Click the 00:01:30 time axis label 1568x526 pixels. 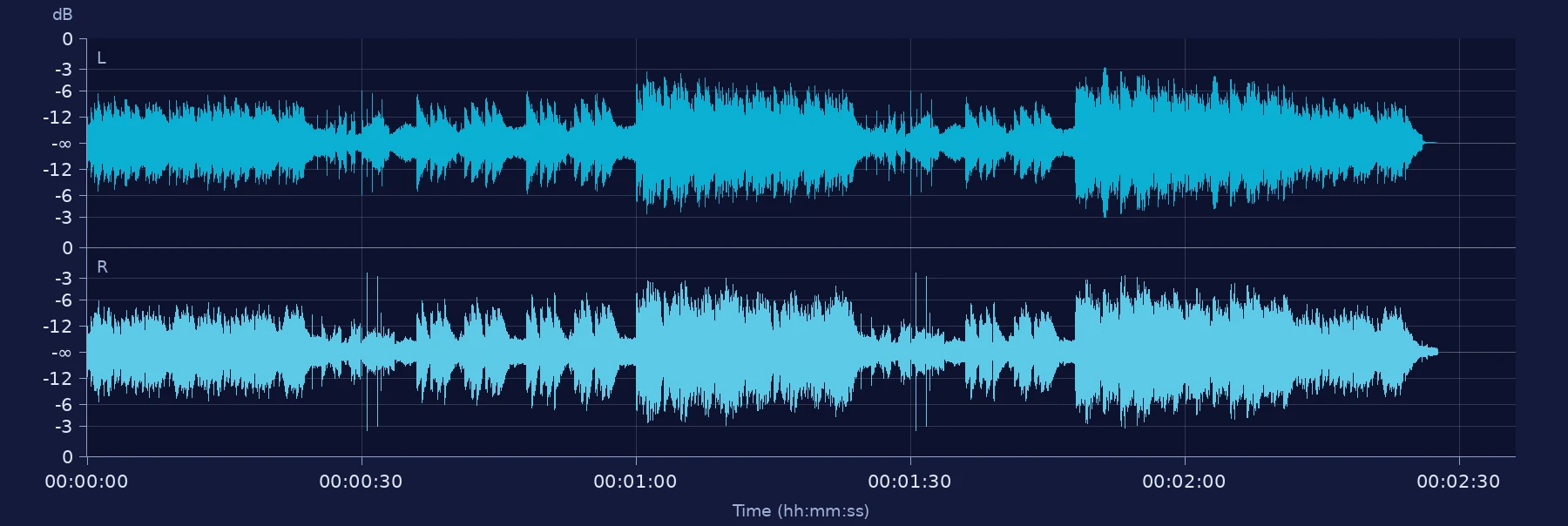909,482
